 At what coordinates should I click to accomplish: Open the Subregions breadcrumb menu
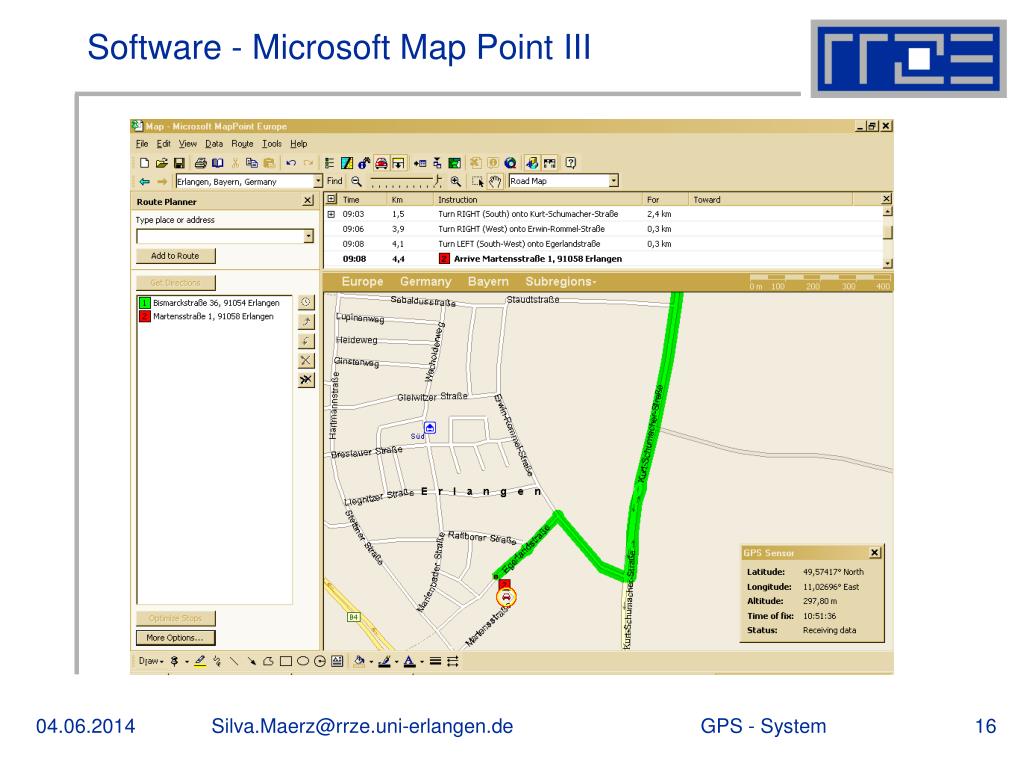point(561,281)
